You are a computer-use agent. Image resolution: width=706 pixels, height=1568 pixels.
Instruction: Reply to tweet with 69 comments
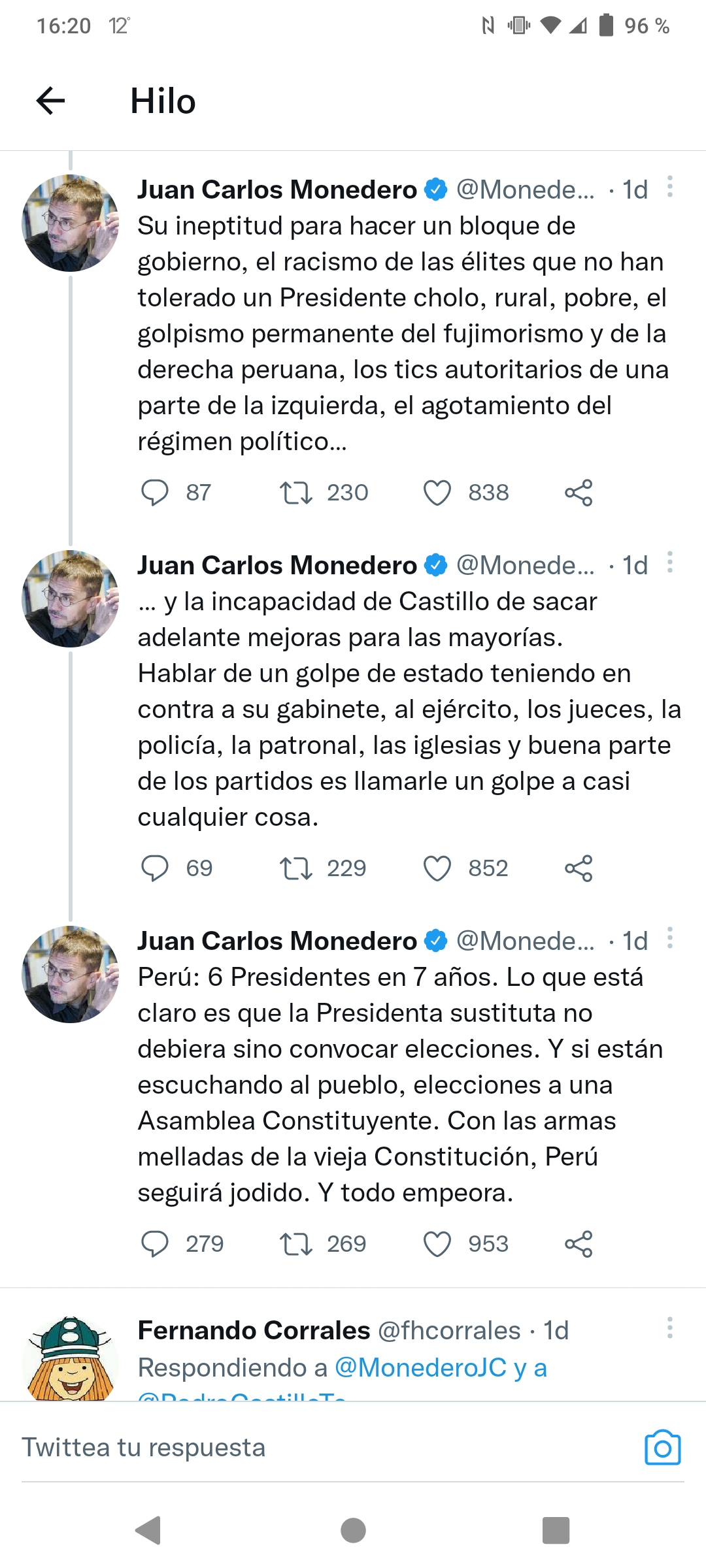coord(155,868)
